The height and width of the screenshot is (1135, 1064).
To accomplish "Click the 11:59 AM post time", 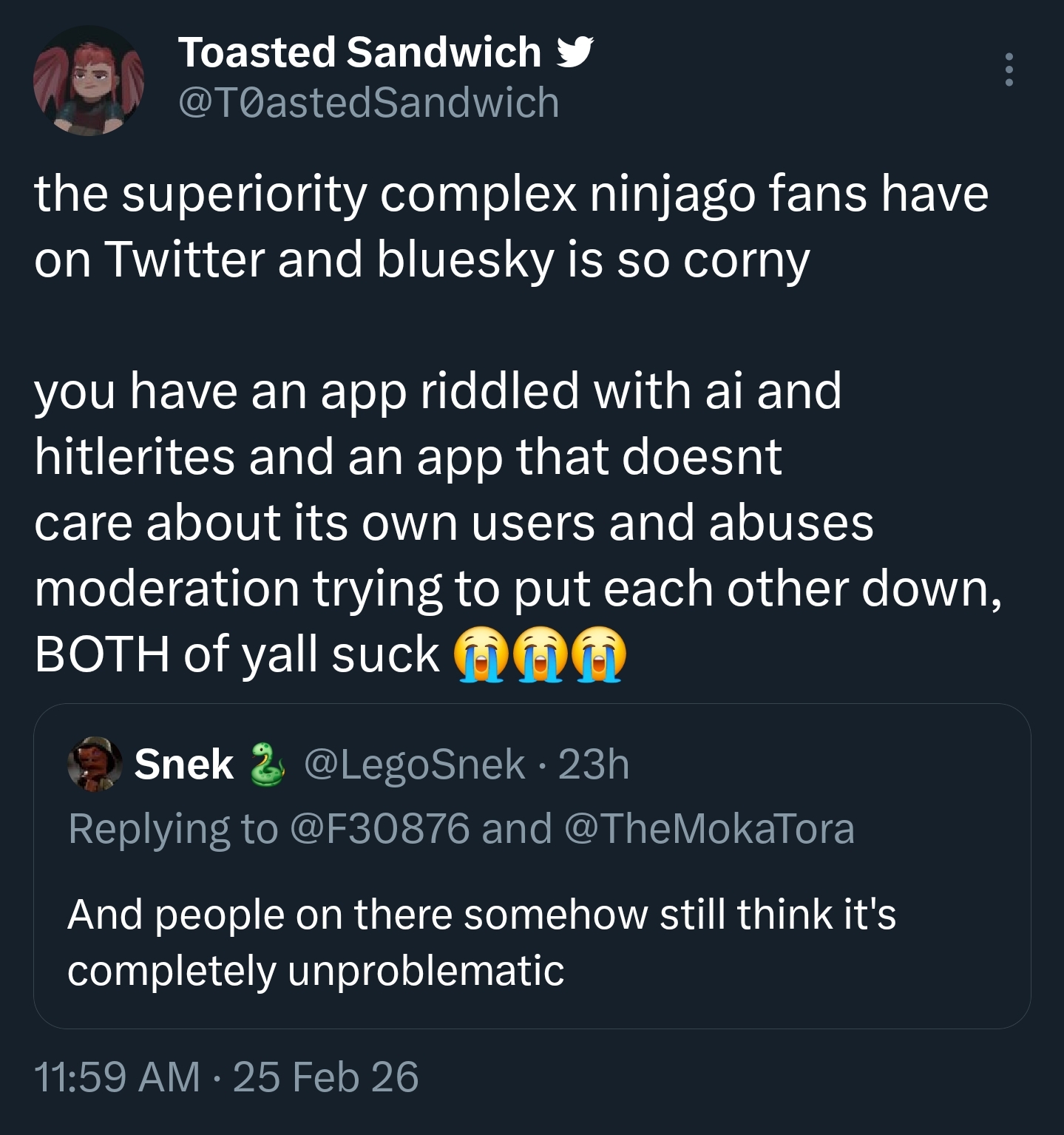I will [x=117, y=1076].
